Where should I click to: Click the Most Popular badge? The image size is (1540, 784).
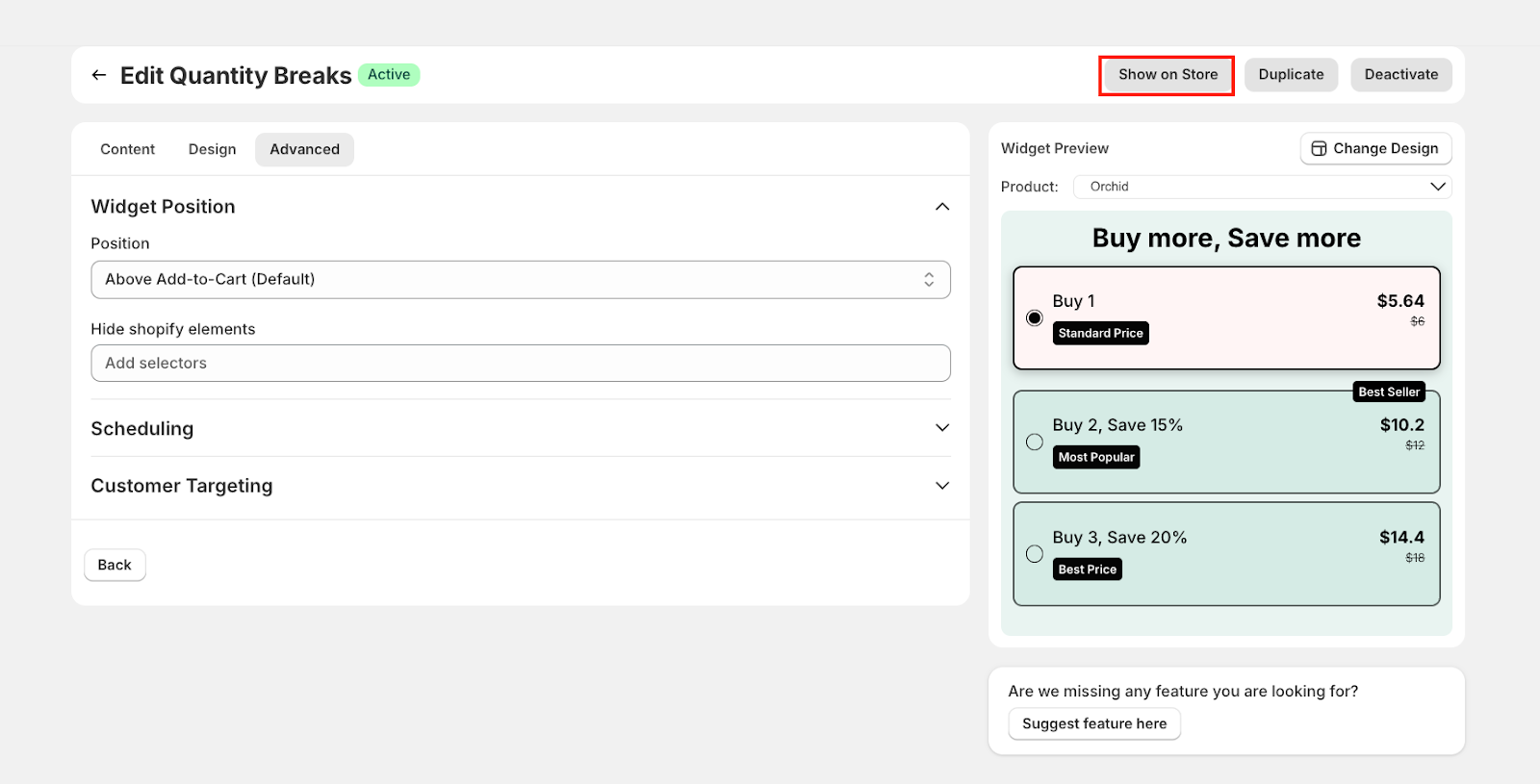click(1096, 458)
